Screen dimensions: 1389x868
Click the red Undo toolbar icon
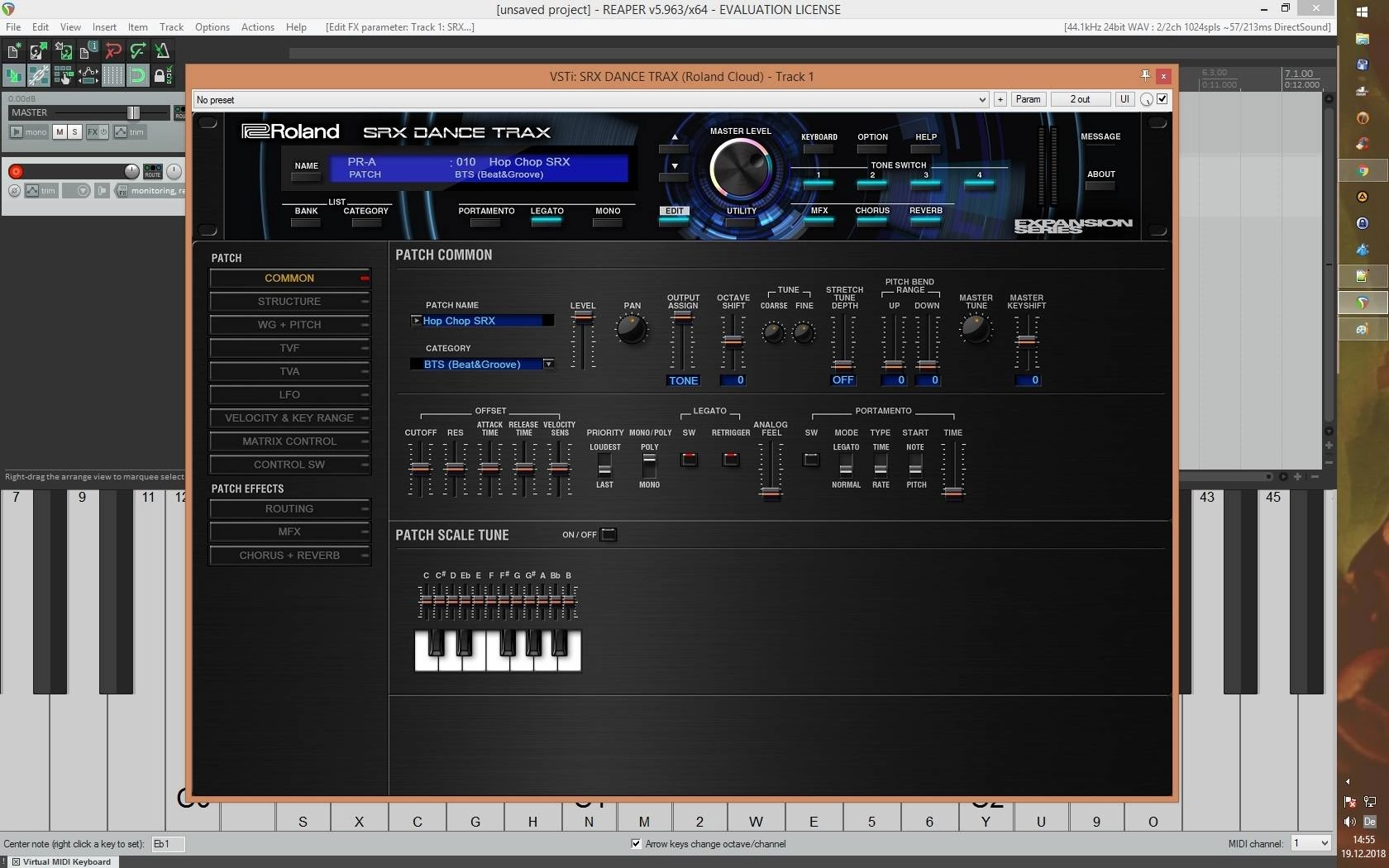(x=113, y=51)
